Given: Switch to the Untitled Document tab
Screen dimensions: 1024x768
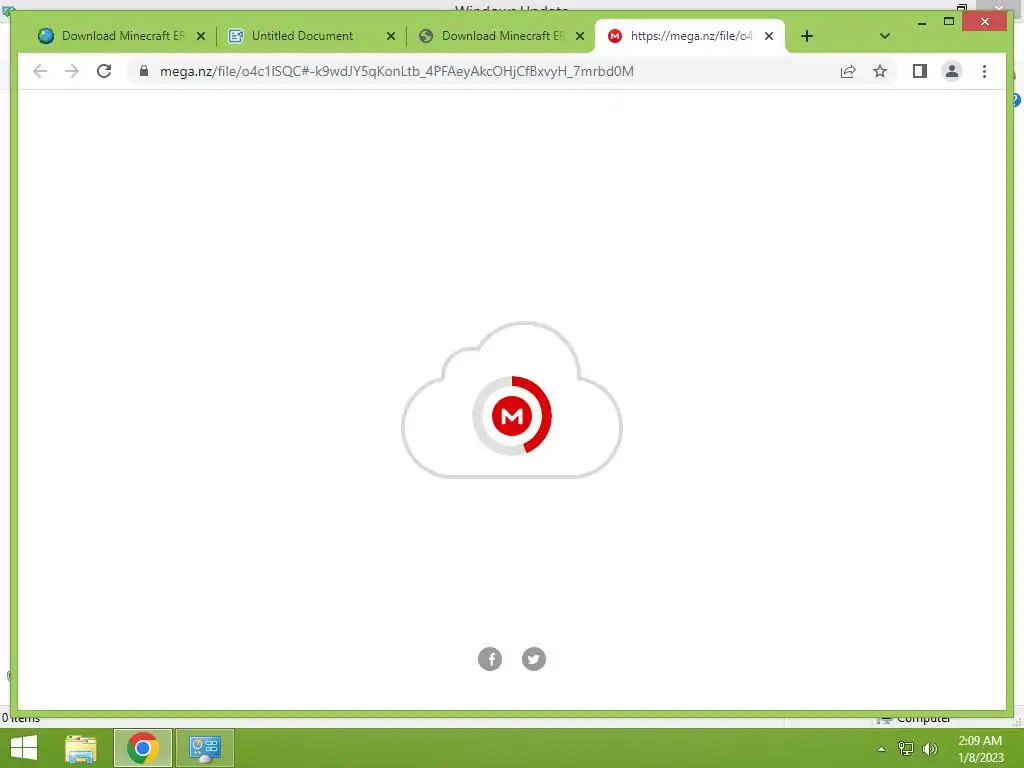Looking at the screenshot, I should pos(311,36).
